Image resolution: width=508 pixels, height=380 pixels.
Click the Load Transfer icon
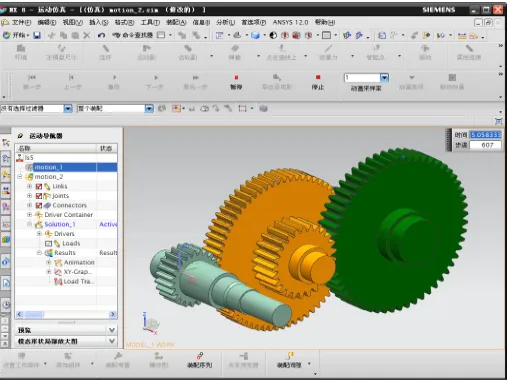(x=58, y=282)
